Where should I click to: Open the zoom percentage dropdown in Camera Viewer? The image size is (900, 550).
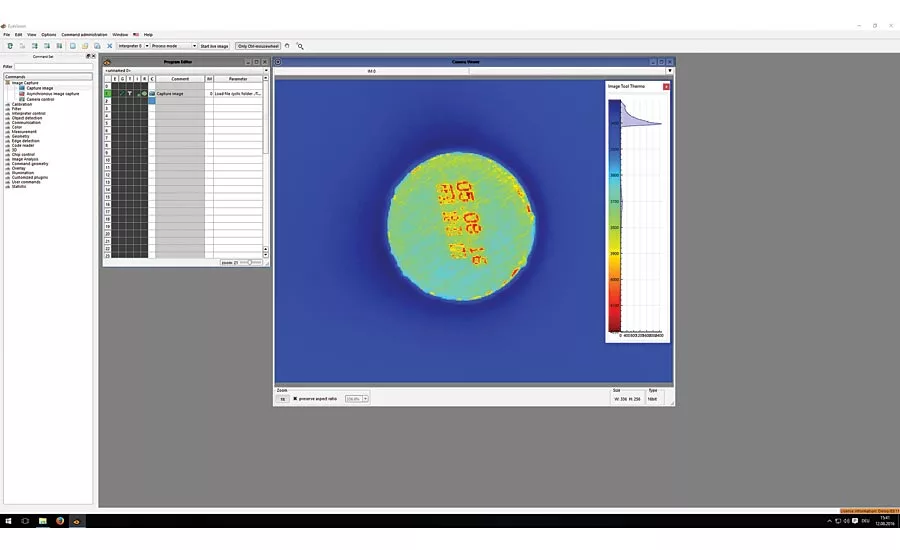[365, 398]
